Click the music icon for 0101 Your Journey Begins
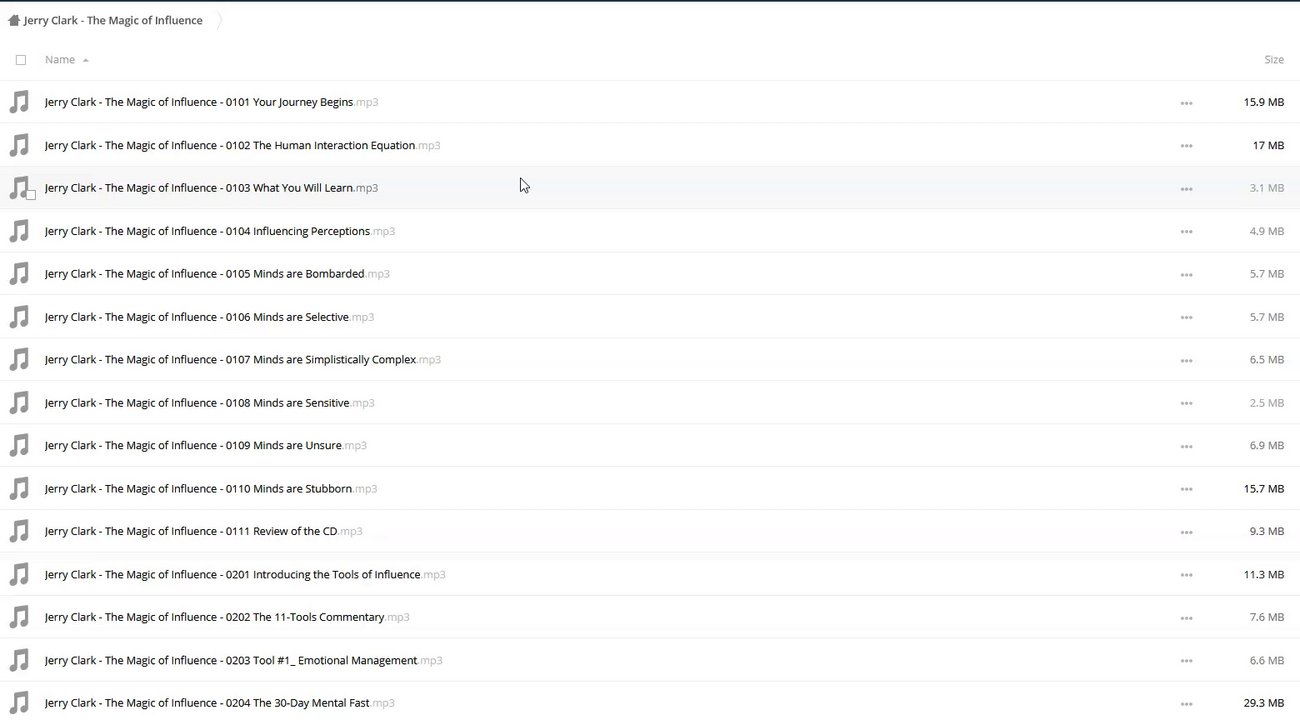Screen dimensions: 1300x720 (x=19, y=102)
